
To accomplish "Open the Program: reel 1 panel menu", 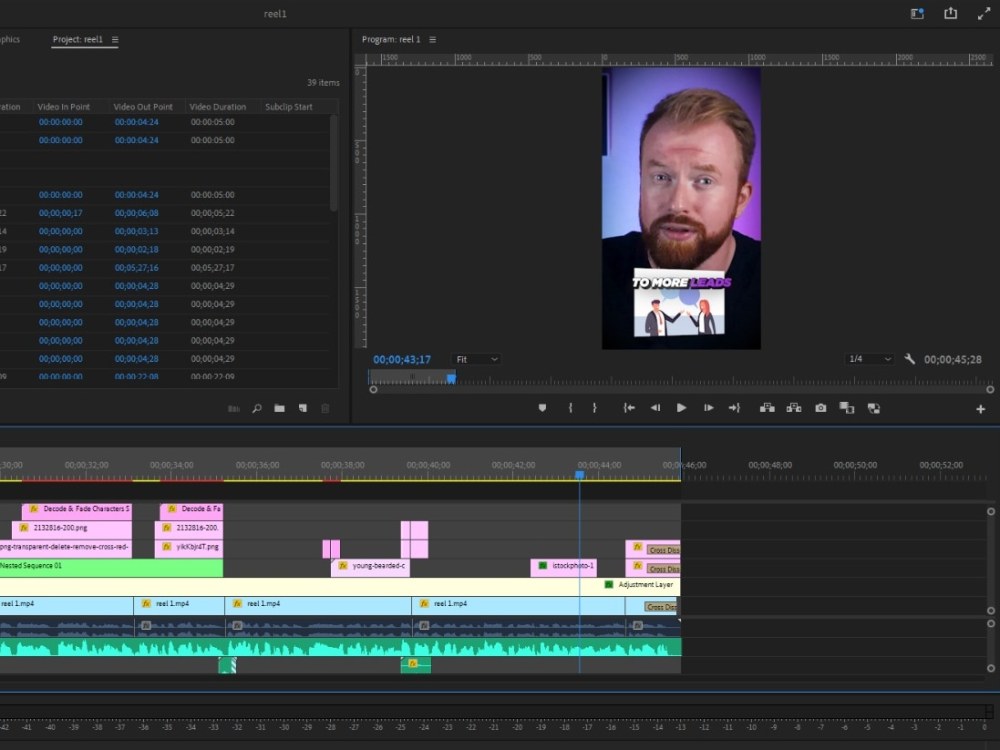I will point(432,40).
